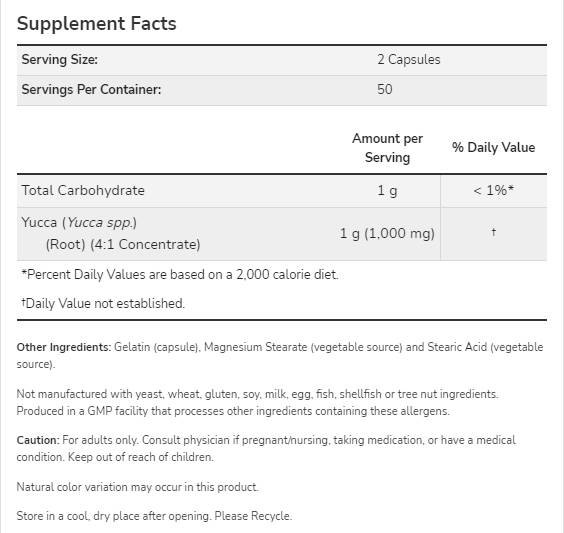
Task: Click the 1 g (1,000 mg) amount
Action: (x=387, y=233)
